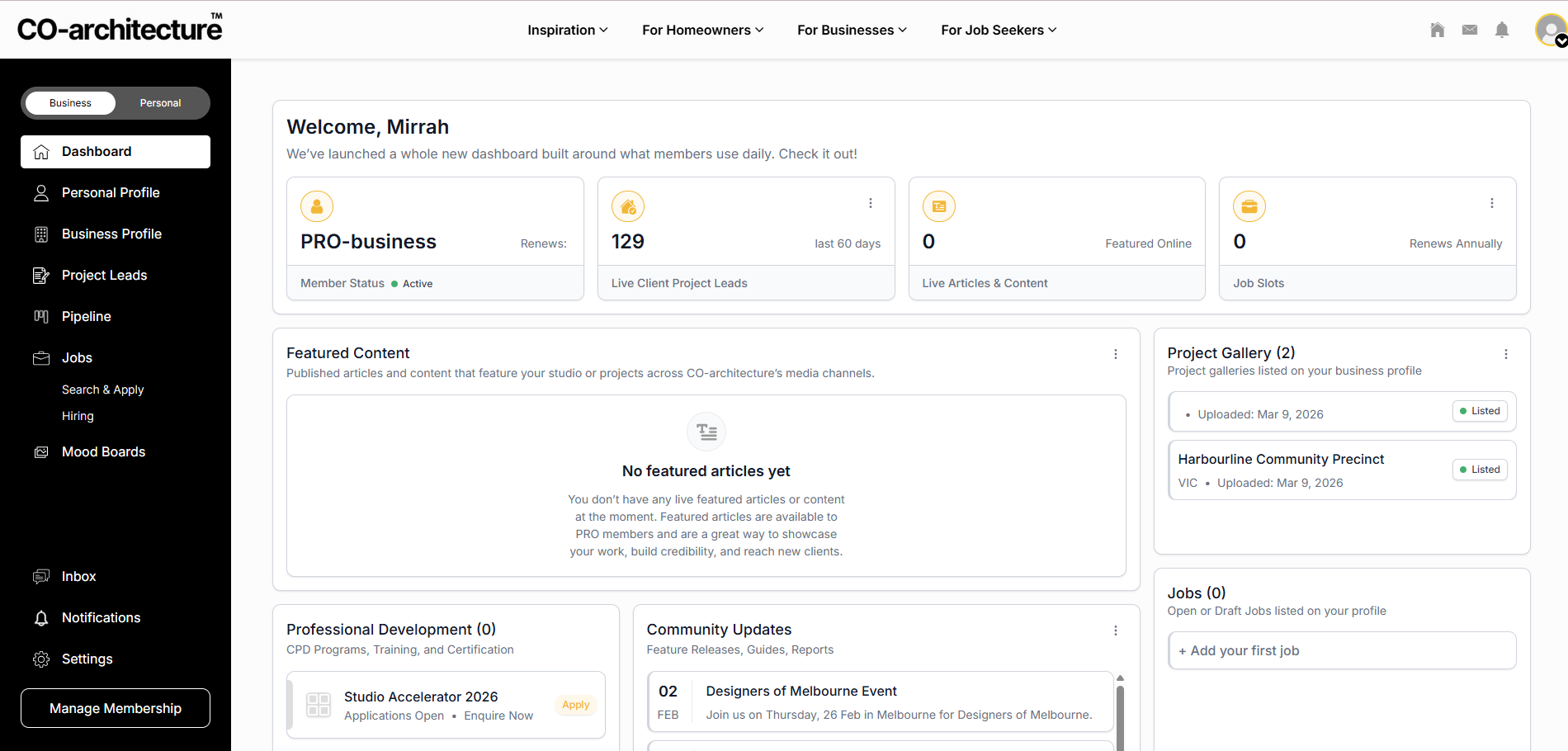This screenshot has height=751, width=1568.
Task: Switch to the Personal account toggle
Action: point(160,103)
